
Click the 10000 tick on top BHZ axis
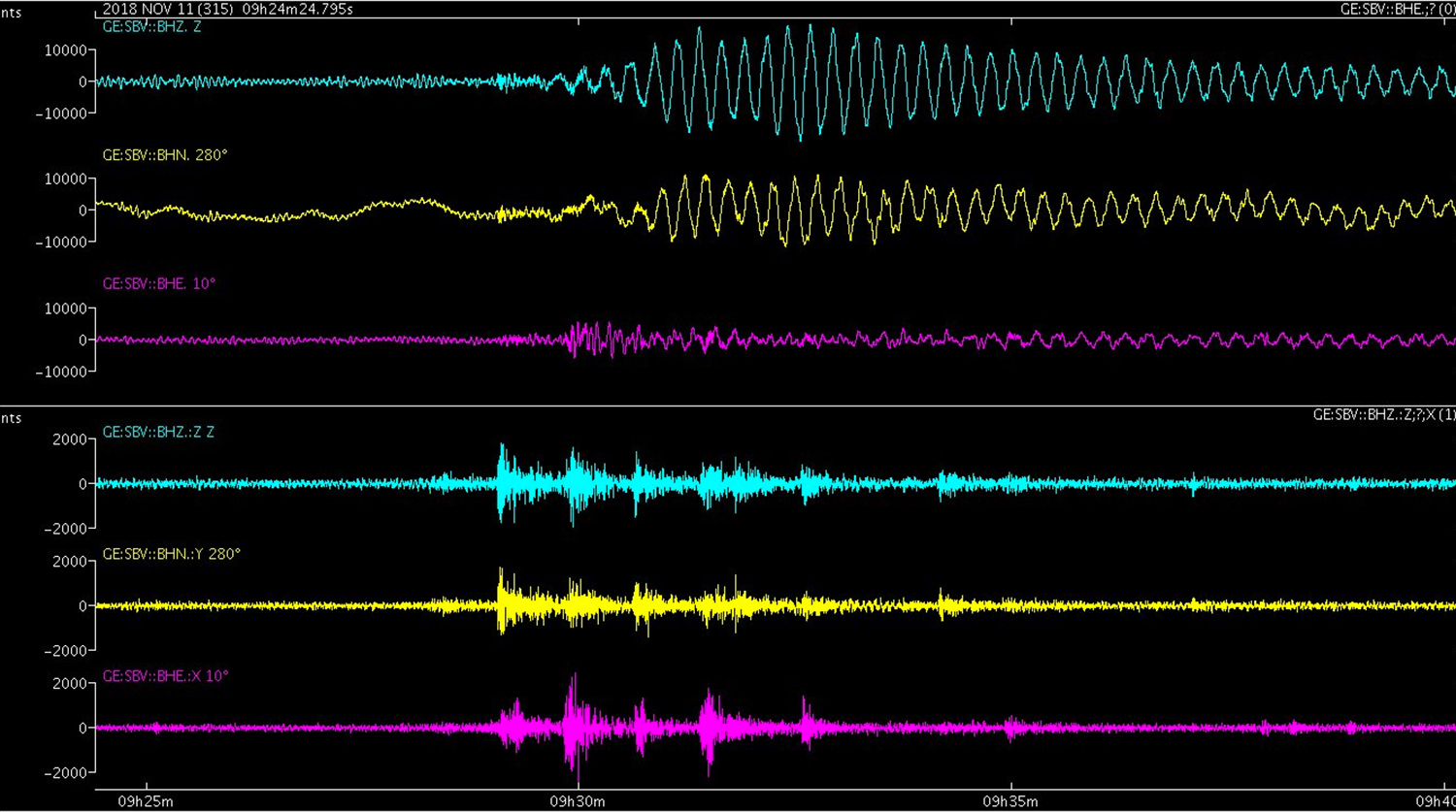[65, 50]
